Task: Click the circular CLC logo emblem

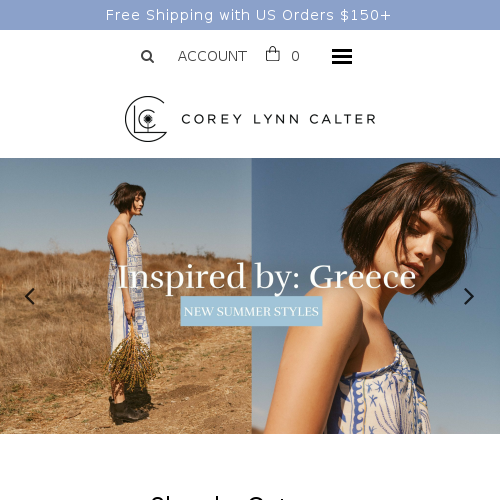Action: (x=146, y=119)
